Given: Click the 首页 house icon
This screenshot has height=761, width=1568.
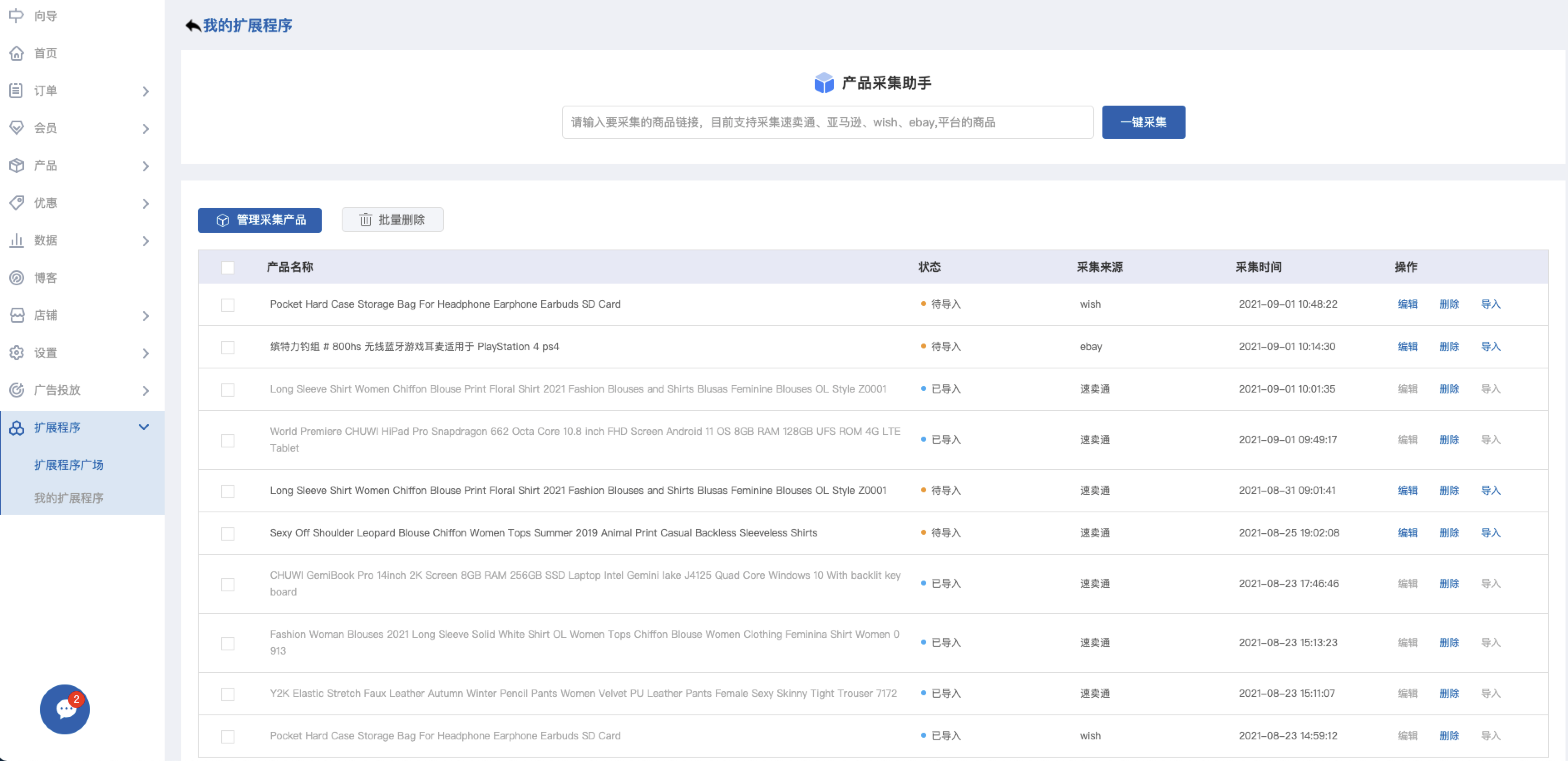Looking at the screenshot, I should [x=17, y=53].
